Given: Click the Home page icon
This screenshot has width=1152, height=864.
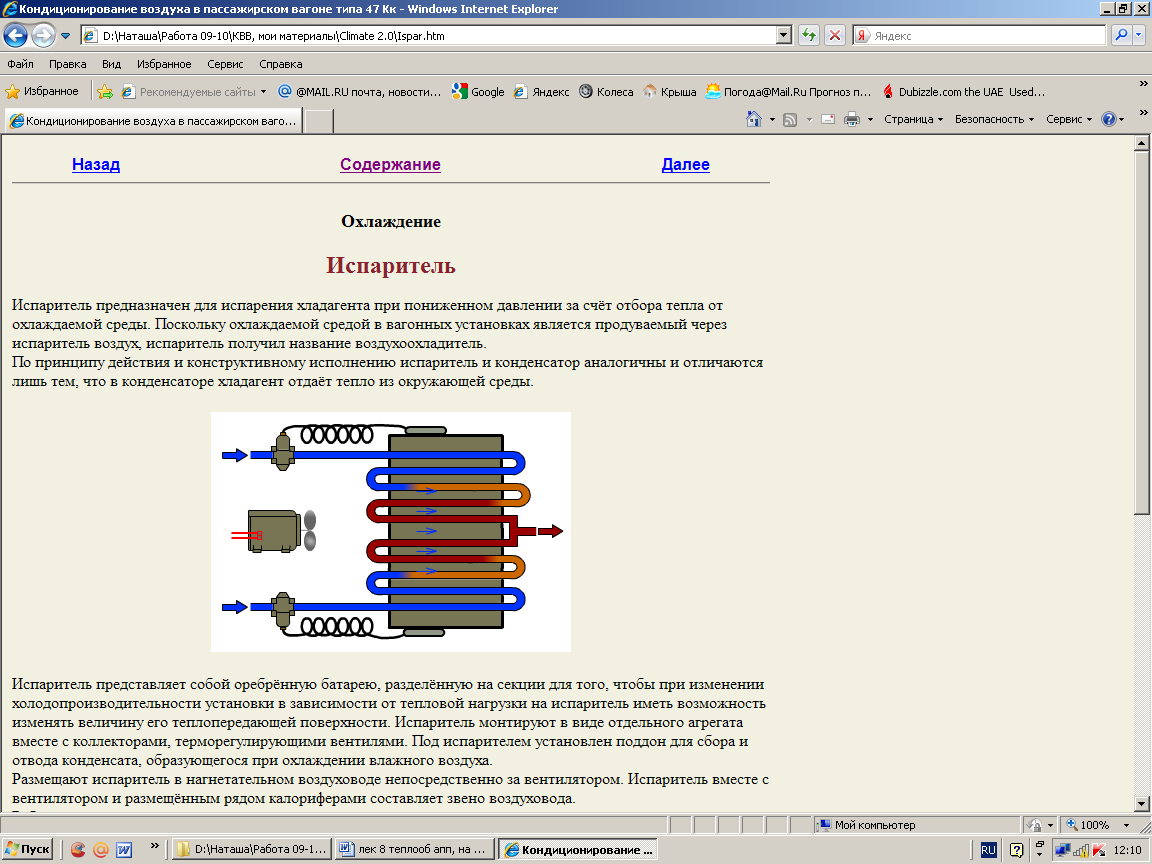Looking at the screenshot, I should [x=754, y=119].
